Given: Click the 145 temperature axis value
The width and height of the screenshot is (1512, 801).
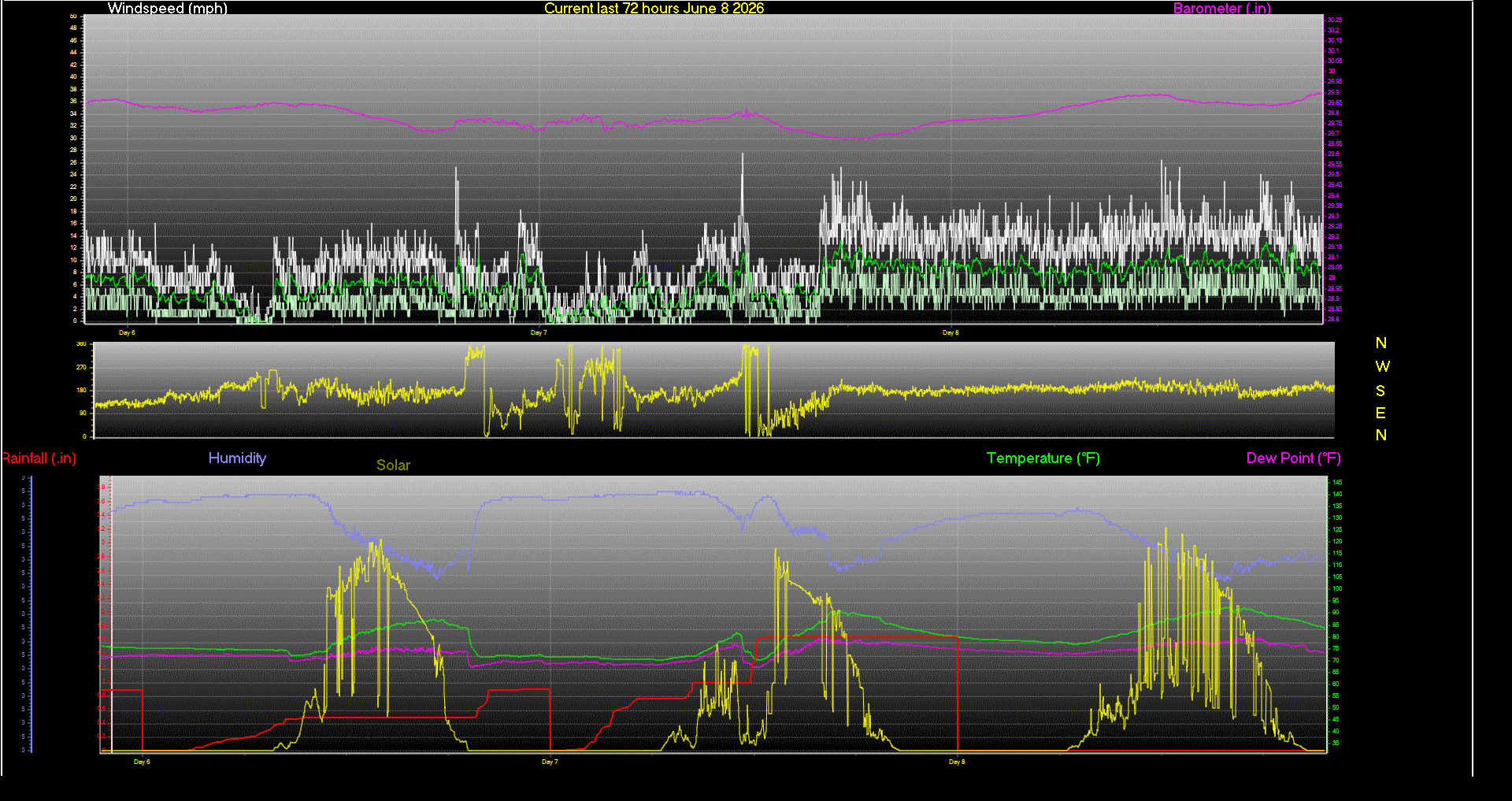Looking at the screenshot, I should (1337, 482).
